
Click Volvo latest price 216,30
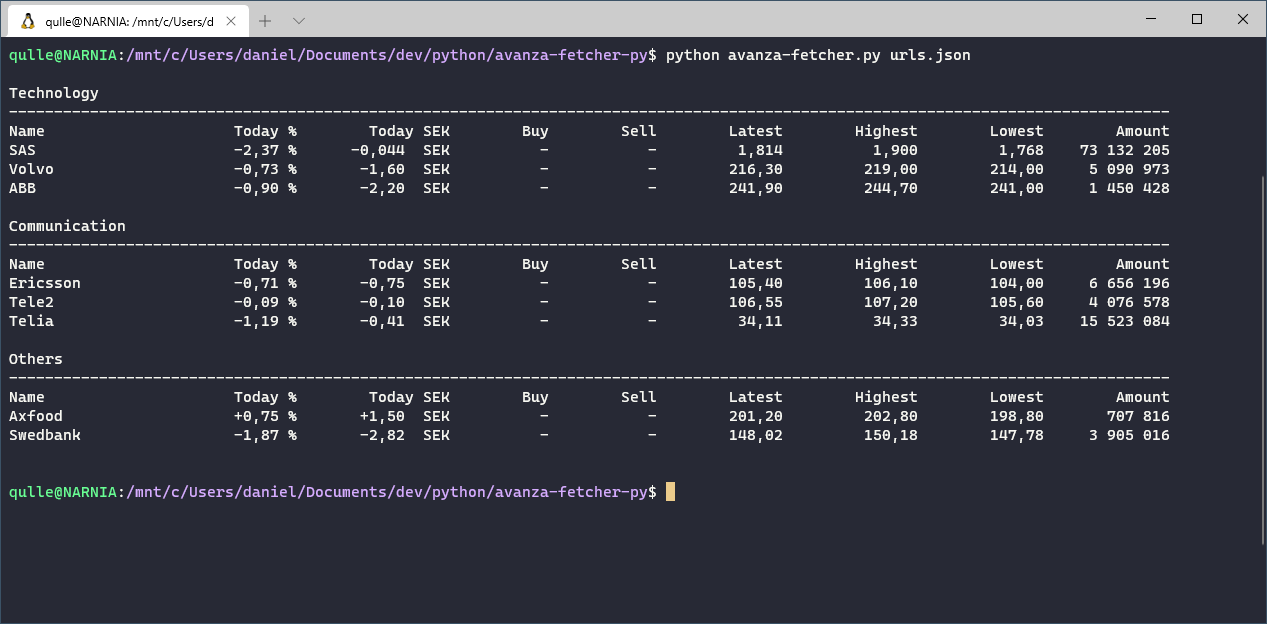[756, 169]
